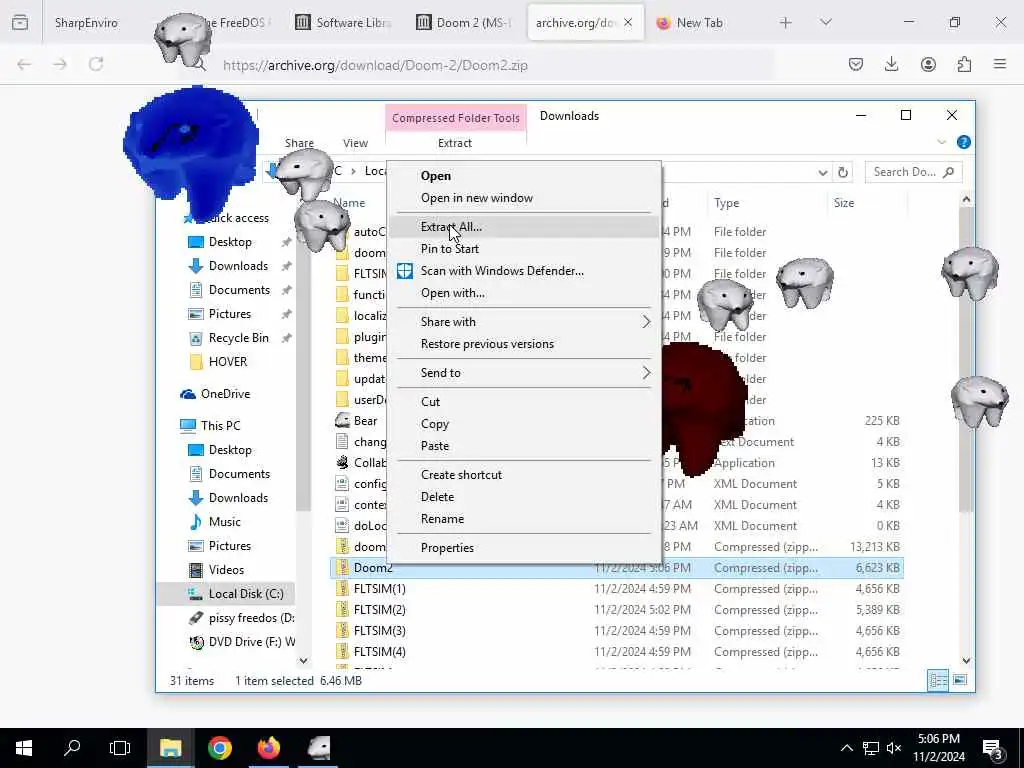Select the FLTSIM(4) zip file

(x=379, y=652)
